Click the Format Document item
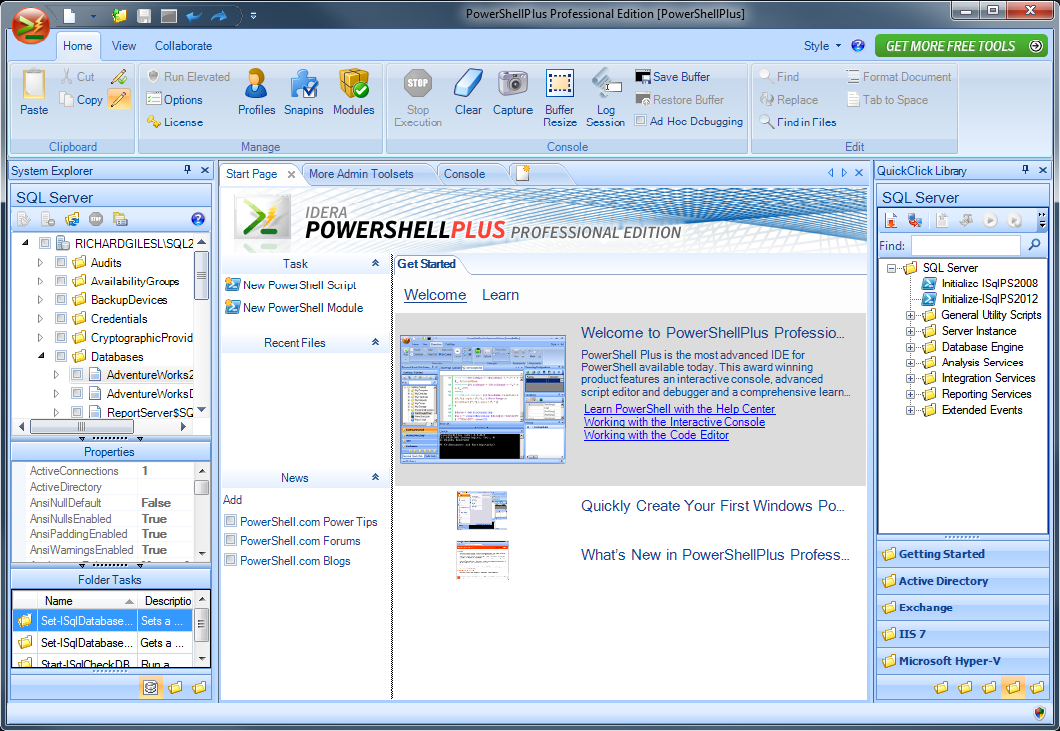This screenshot has height=731, width=1060. (899, 76)
